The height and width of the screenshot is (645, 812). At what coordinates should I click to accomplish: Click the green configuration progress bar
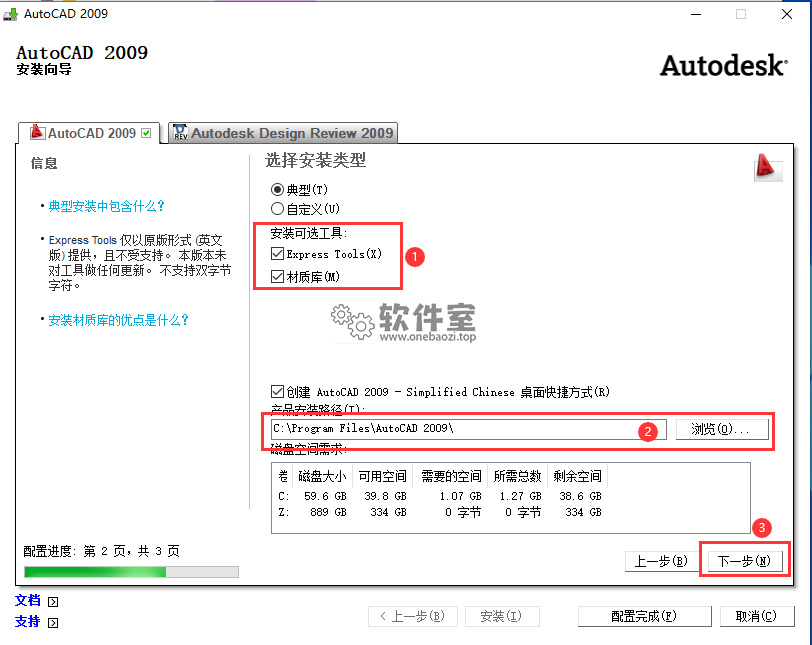131,572
